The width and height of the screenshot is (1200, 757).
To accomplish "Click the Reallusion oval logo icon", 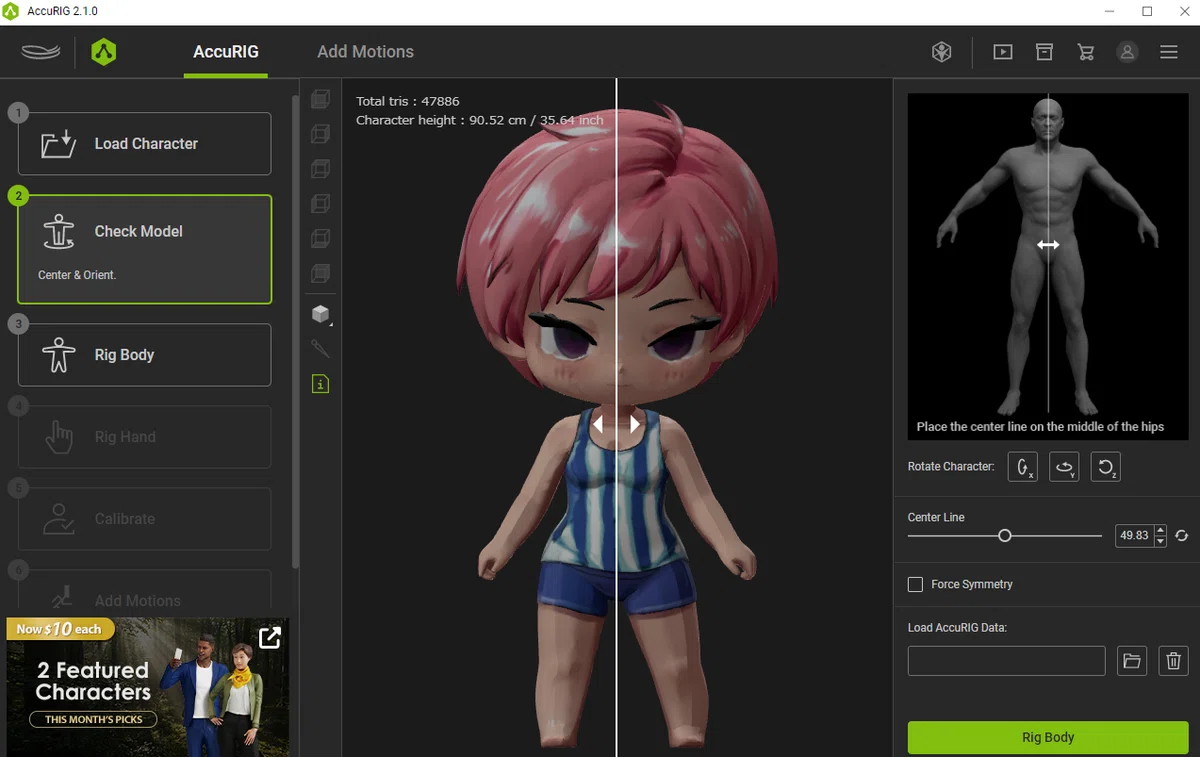I will pos(41,52).
